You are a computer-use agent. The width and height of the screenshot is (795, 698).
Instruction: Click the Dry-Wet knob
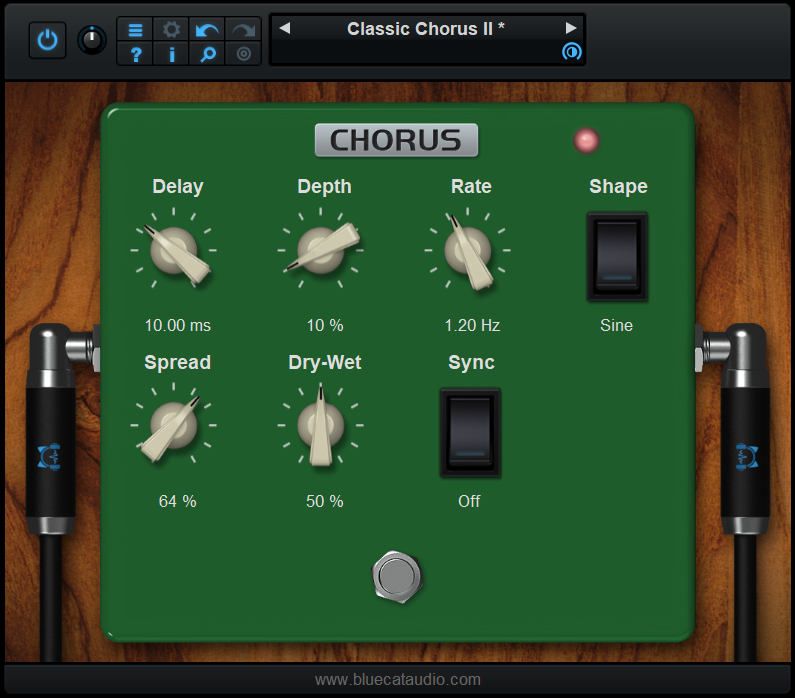(320, 425)
